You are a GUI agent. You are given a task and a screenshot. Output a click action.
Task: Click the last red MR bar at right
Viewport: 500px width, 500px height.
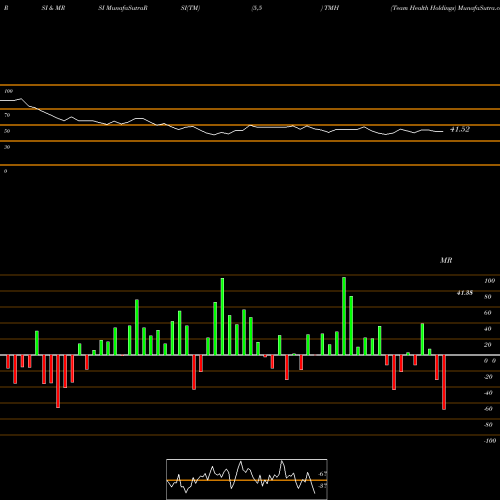pos(444,382)
